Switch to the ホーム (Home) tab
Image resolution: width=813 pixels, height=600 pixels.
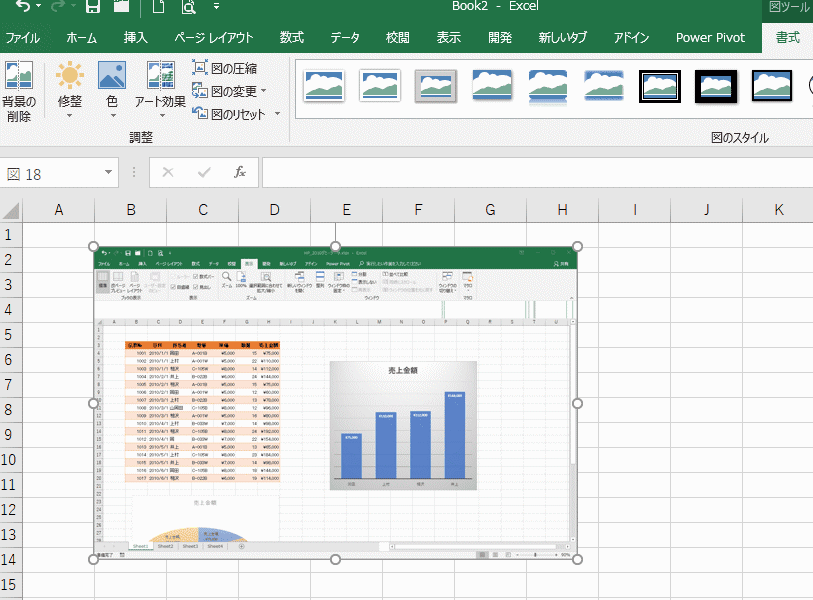(x=81, y=38)
